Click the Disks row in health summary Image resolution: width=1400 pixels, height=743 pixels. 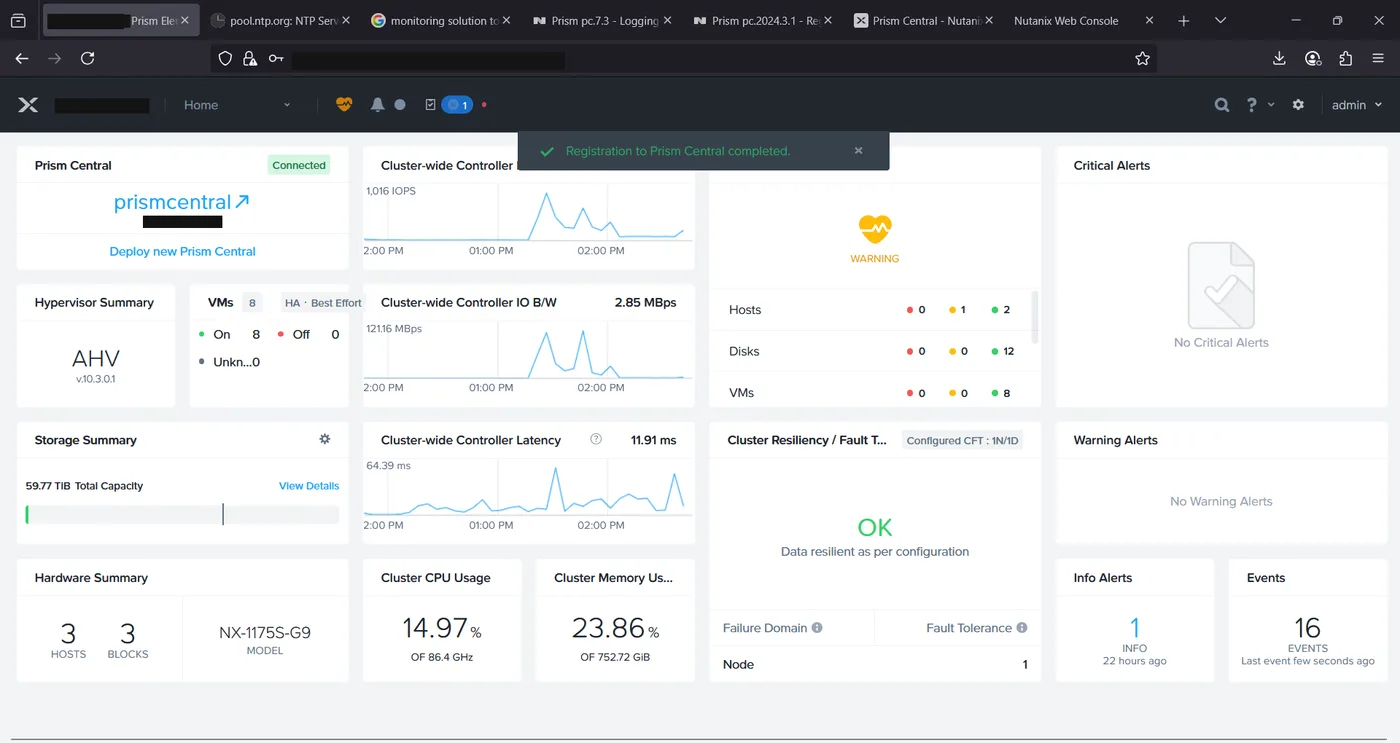pyautogui.click(x=870, y=351)
